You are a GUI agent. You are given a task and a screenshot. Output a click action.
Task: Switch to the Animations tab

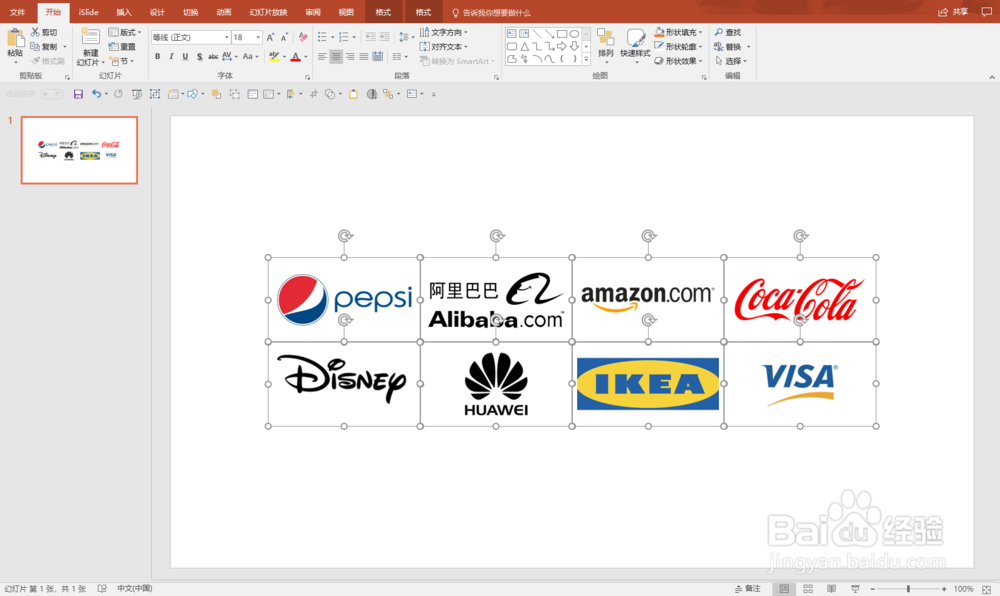tap(223, 12)
